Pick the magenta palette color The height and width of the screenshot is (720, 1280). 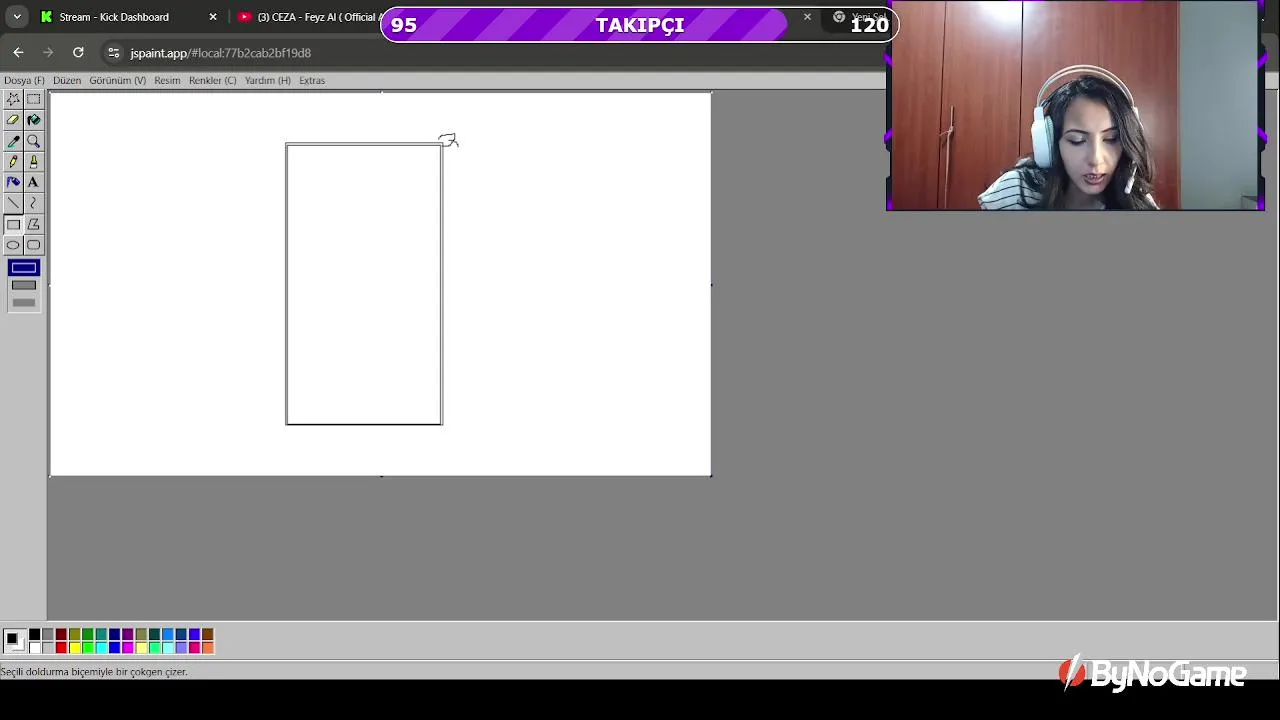click(x=127, y=647)
